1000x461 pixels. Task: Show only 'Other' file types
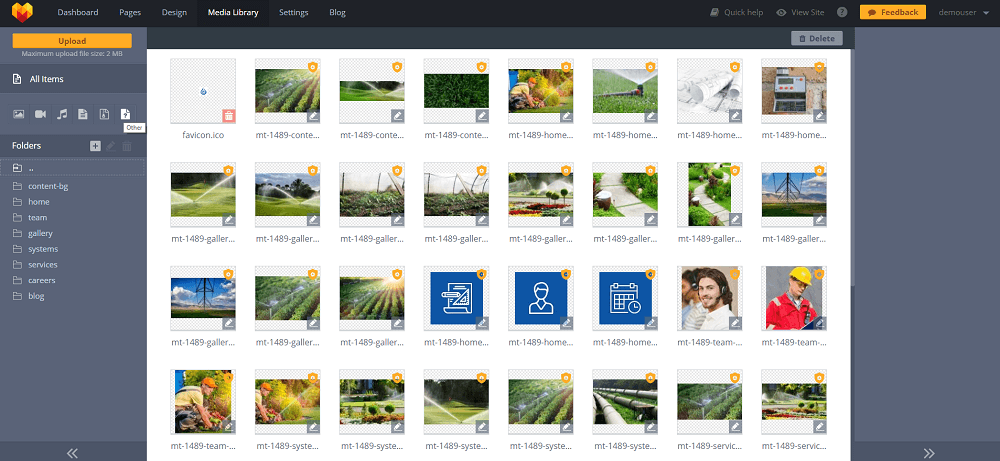[126, 114]
